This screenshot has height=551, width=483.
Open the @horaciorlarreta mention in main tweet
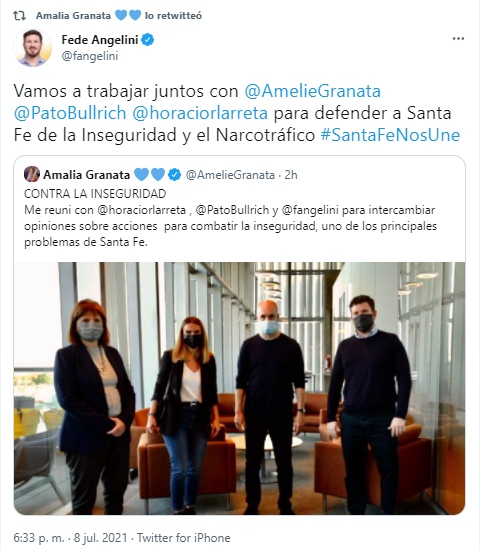point(200,113)
